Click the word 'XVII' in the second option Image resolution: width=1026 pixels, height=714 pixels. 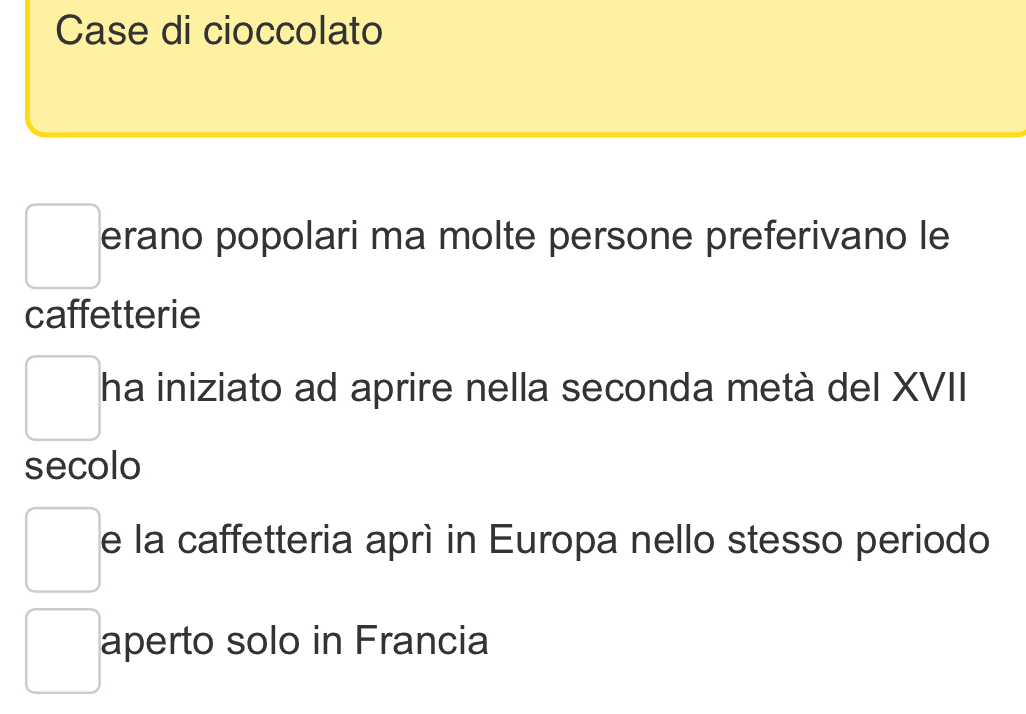pos(930,389)
